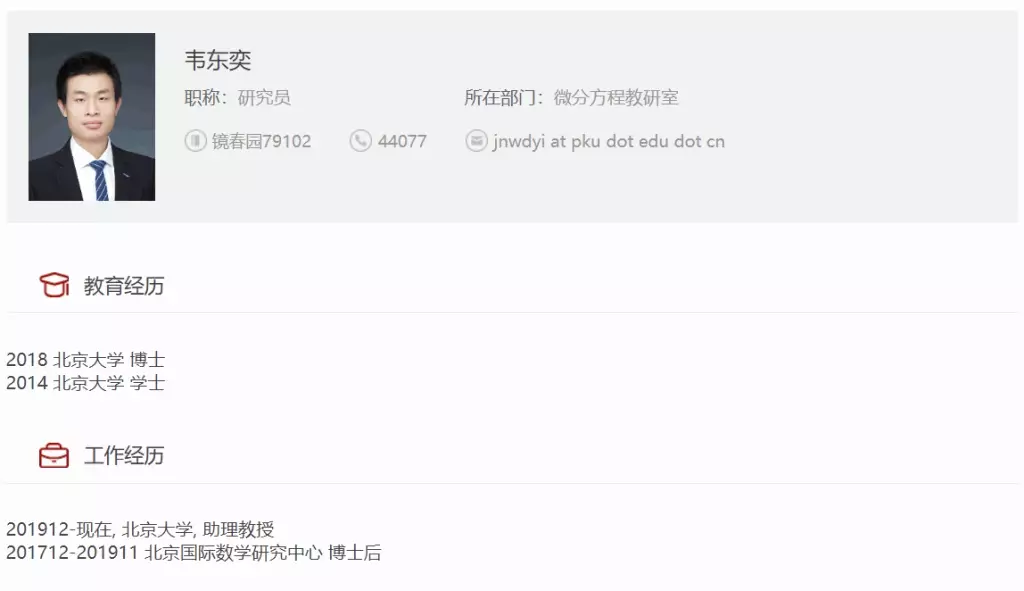1024x591 pixels.
Task: Click office address 镜春园79102
Action: tap(261, 141)
